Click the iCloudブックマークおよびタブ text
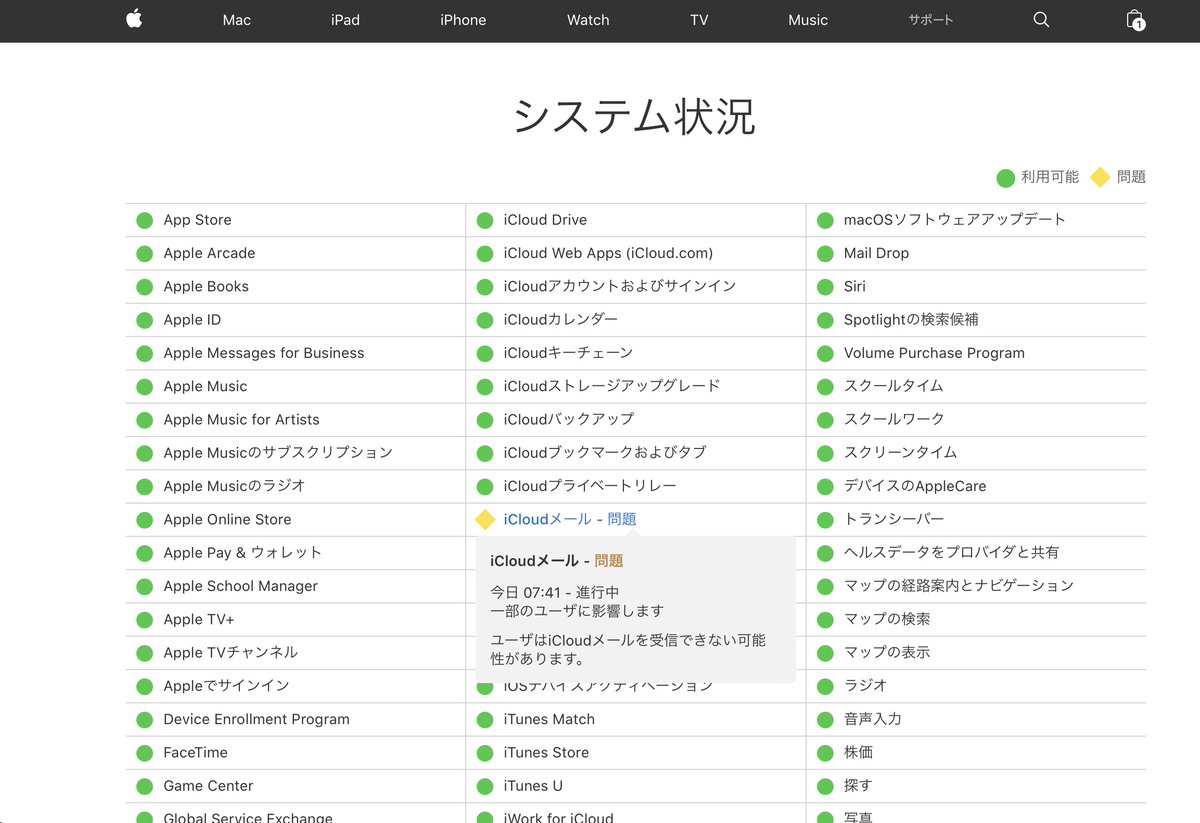This screenshot has width=1200, height=823. click(604, 452)
